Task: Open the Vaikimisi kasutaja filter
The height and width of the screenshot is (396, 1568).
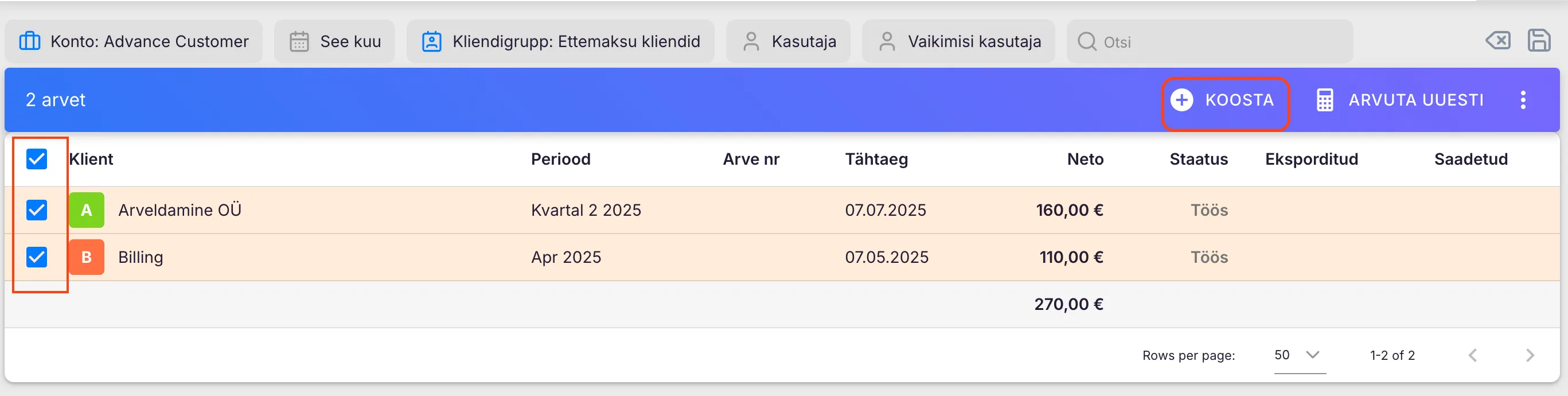Action: (959, 41)
